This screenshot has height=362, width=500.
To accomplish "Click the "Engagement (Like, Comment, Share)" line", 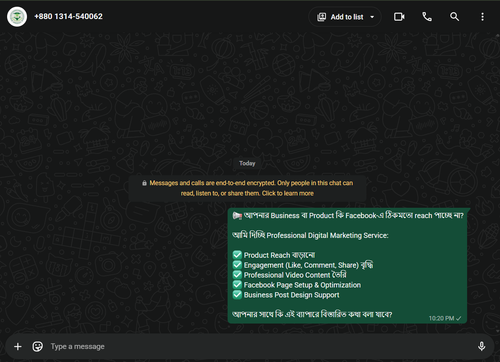I will (x=303, y=265).
